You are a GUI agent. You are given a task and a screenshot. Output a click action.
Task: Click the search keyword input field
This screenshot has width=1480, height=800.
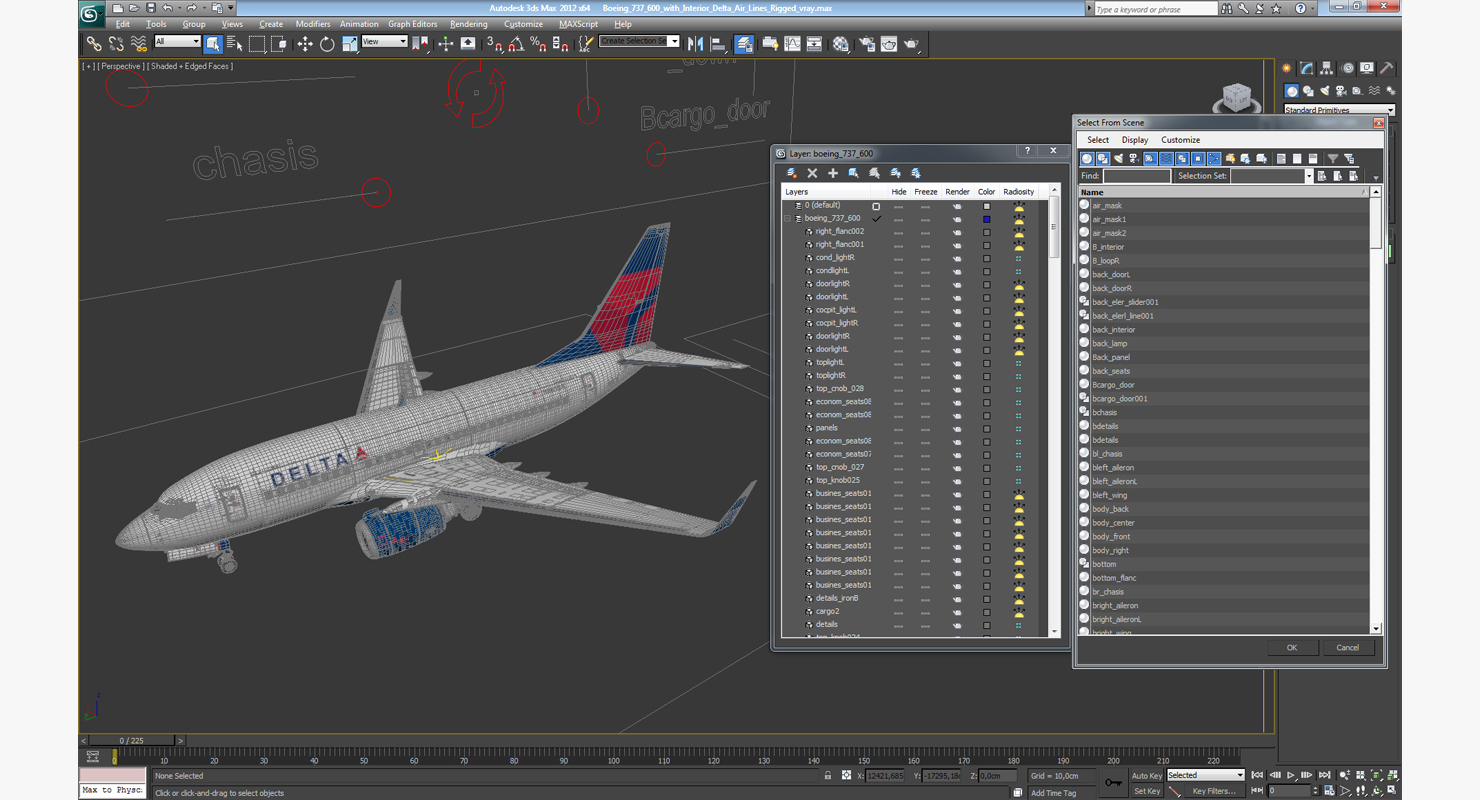(x=1154, y=9)
